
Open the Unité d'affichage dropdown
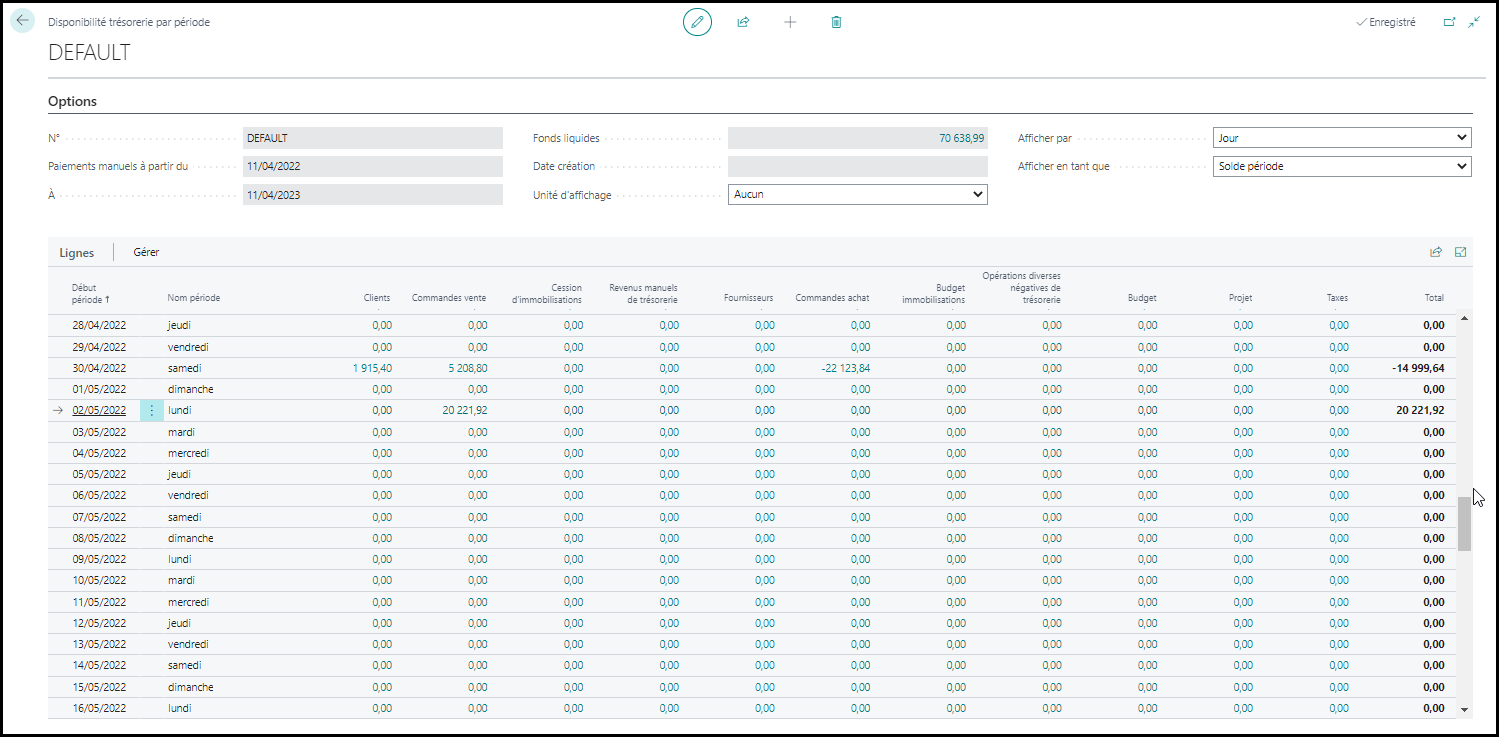point(858,194)
